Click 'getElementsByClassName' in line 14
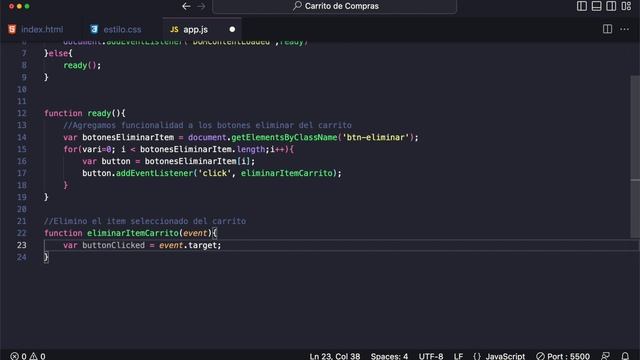 [x=284, y=137]
